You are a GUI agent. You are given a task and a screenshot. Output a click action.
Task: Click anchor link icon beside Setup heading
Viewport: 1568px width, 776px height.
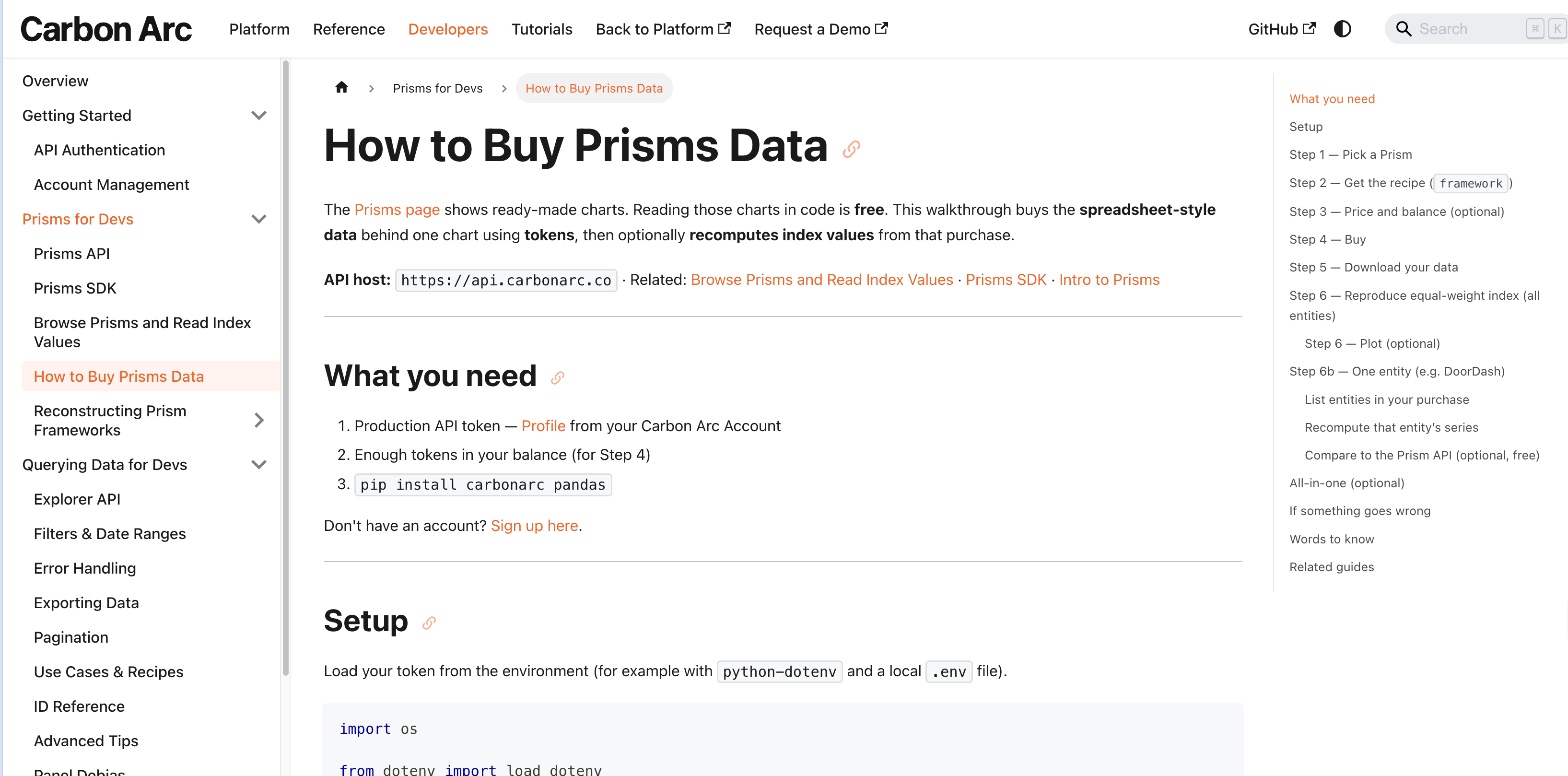pos(429,623)
